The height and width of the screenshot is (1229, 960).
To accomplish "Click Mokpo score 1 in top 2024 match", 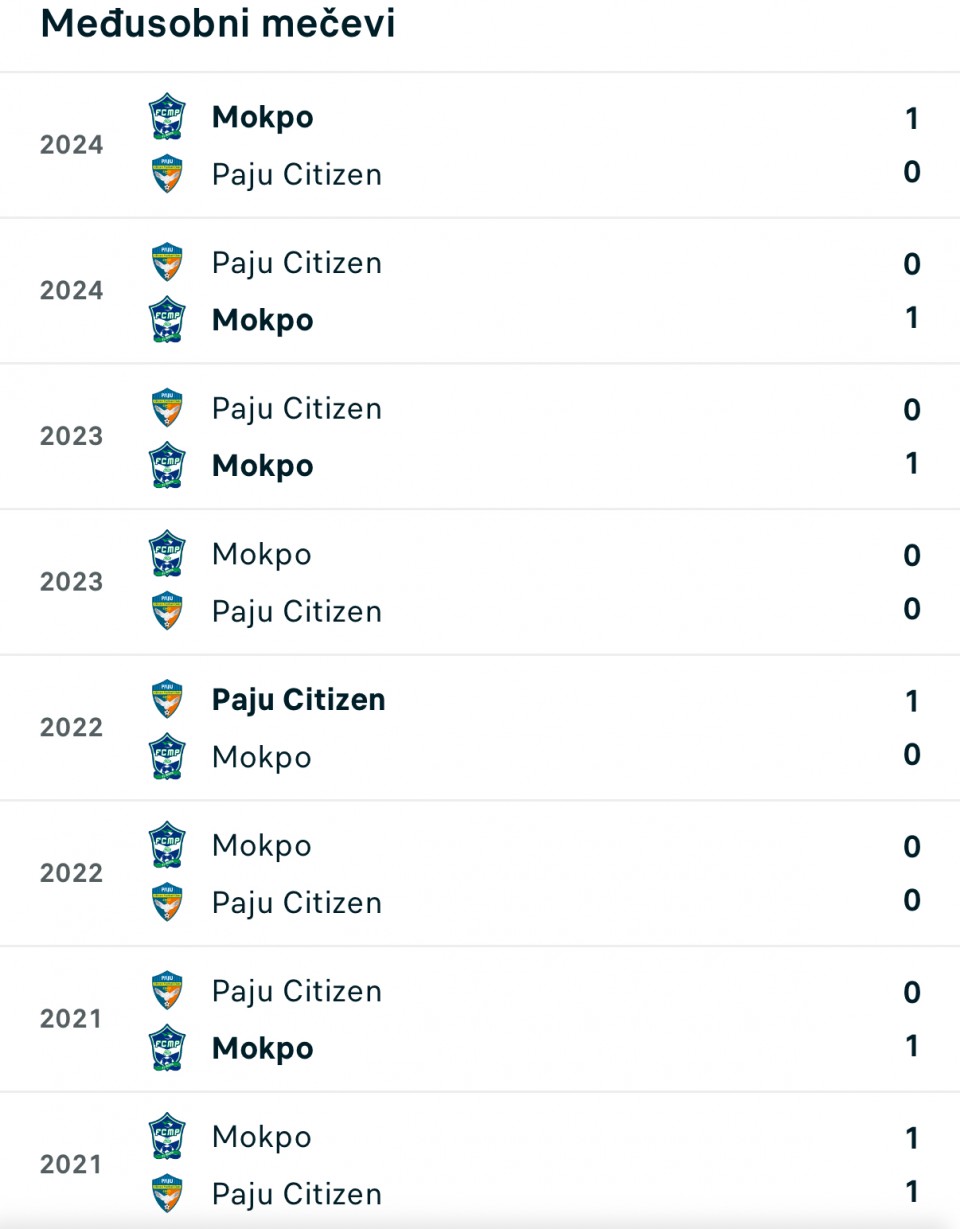I will click(912, 119).
